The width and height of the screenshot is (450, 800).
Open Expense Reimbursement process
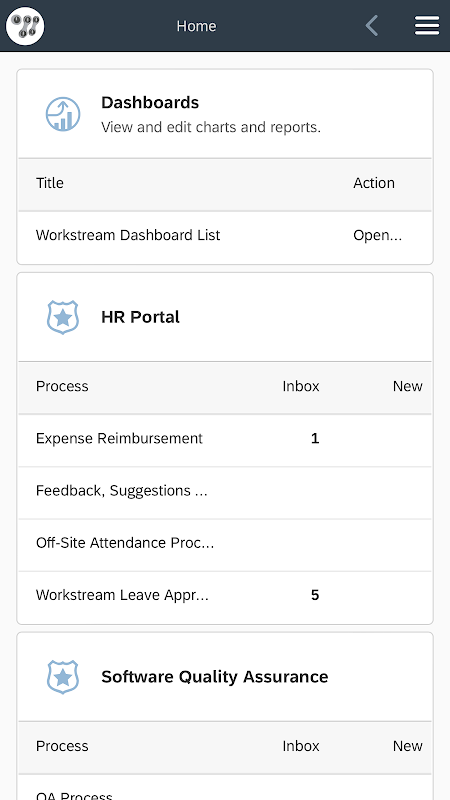coord(119,439)
